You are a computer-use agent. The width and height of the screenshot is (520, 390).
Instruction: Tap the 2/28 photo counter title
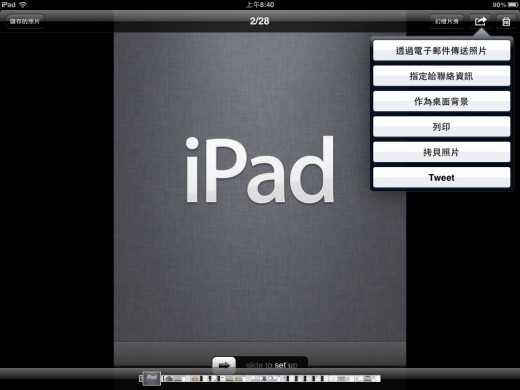click(259, 21)
